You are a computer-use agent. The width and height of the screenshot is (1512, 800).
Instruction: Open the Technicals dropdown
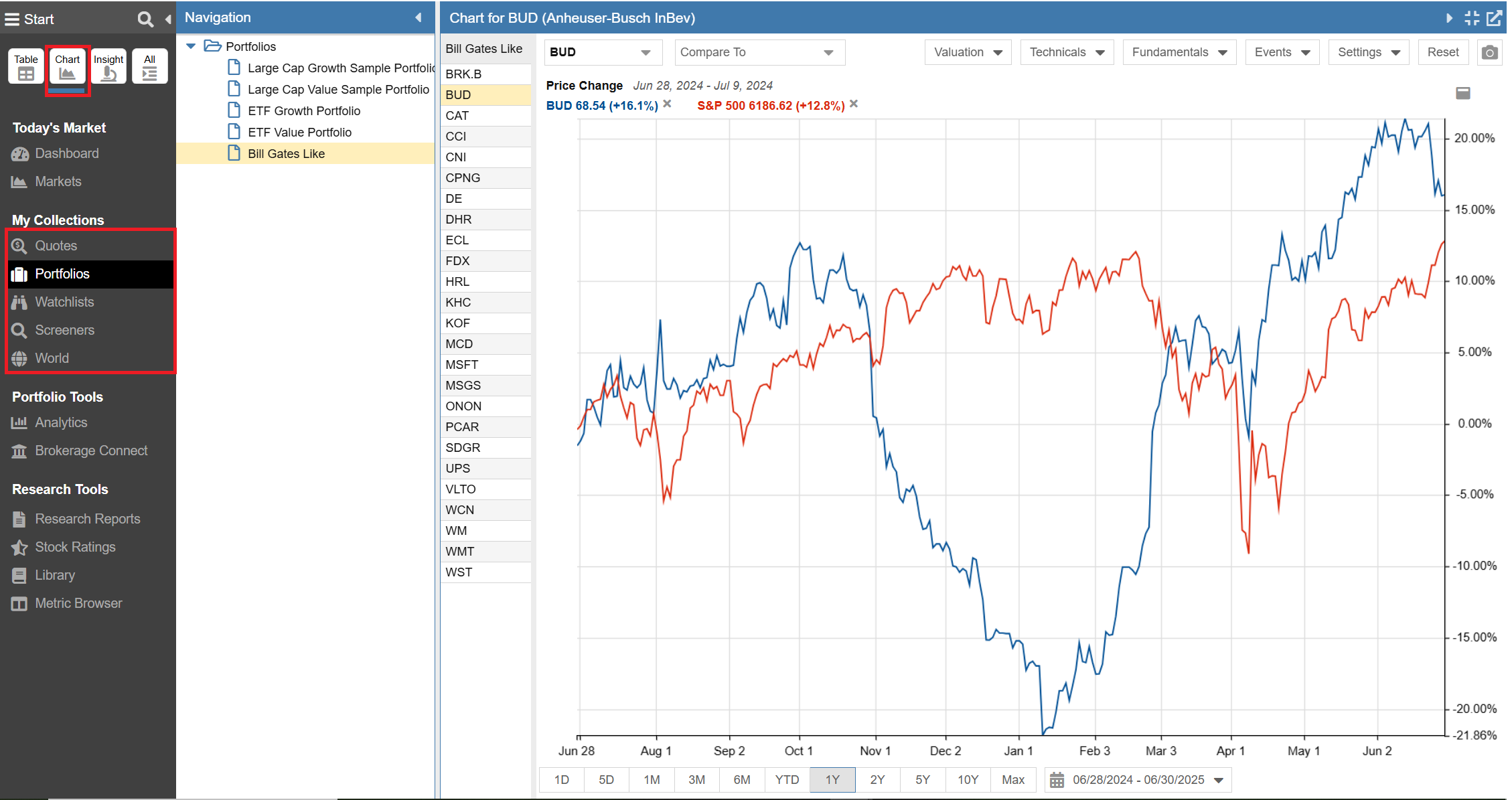[1066, 52]
